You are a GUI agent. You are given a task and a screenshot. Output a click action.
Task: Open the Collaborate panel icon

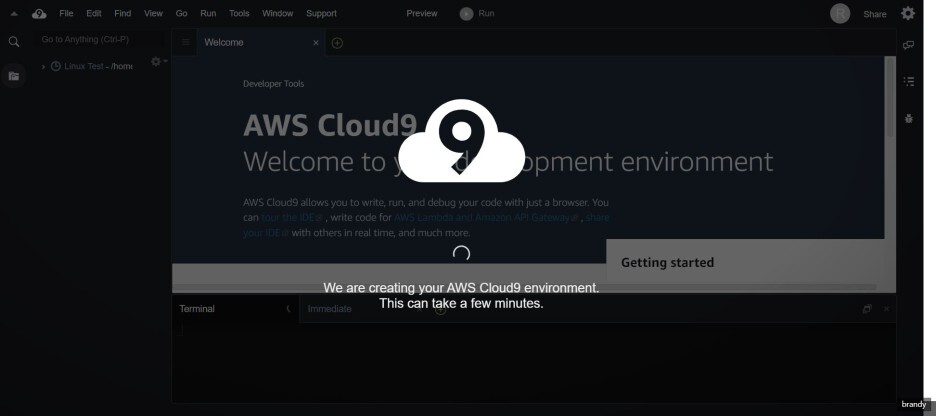click(x=909, y=45)
